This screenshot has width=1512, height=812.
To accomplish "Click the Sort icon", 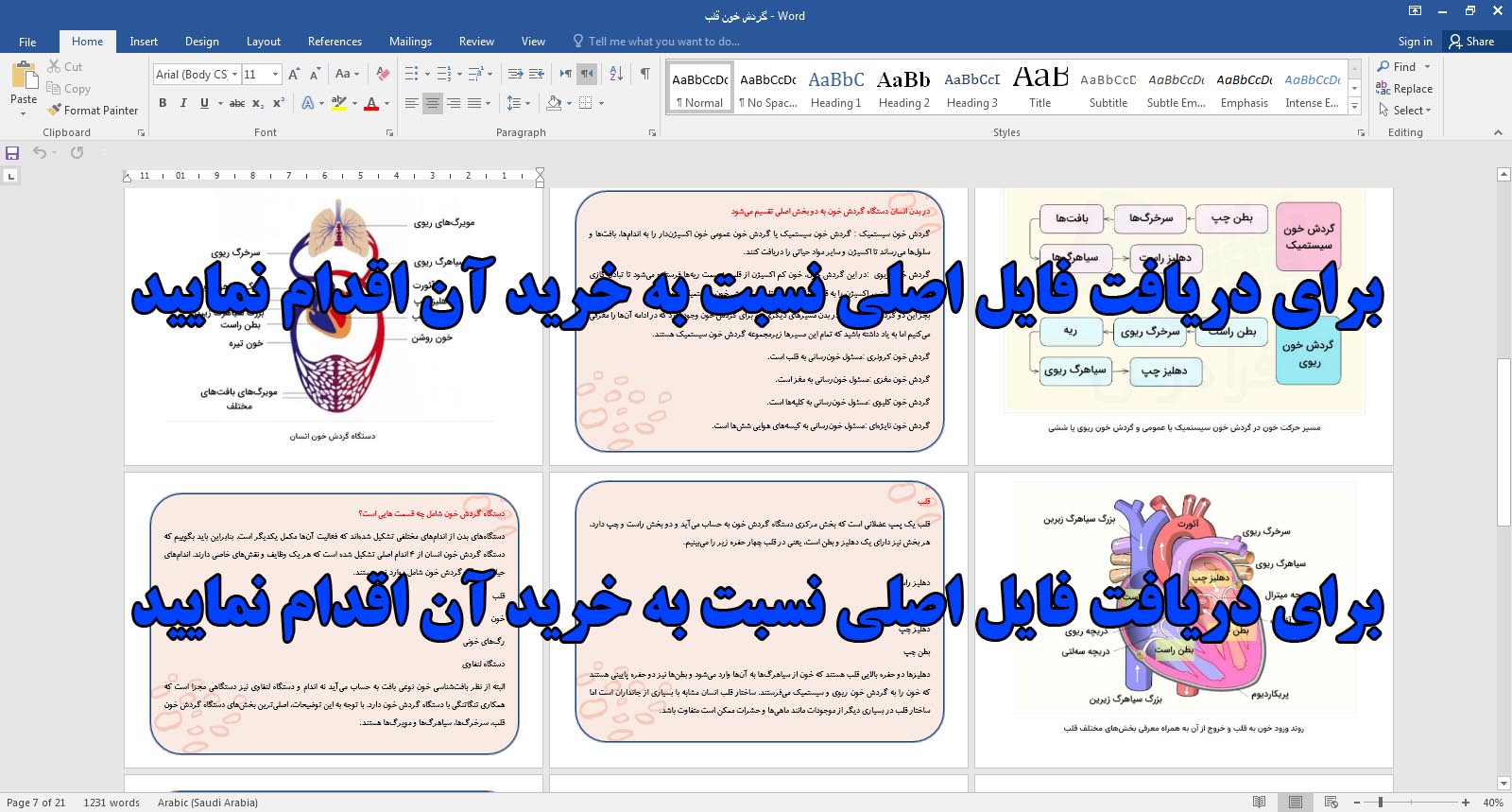I will pos(616,74).
